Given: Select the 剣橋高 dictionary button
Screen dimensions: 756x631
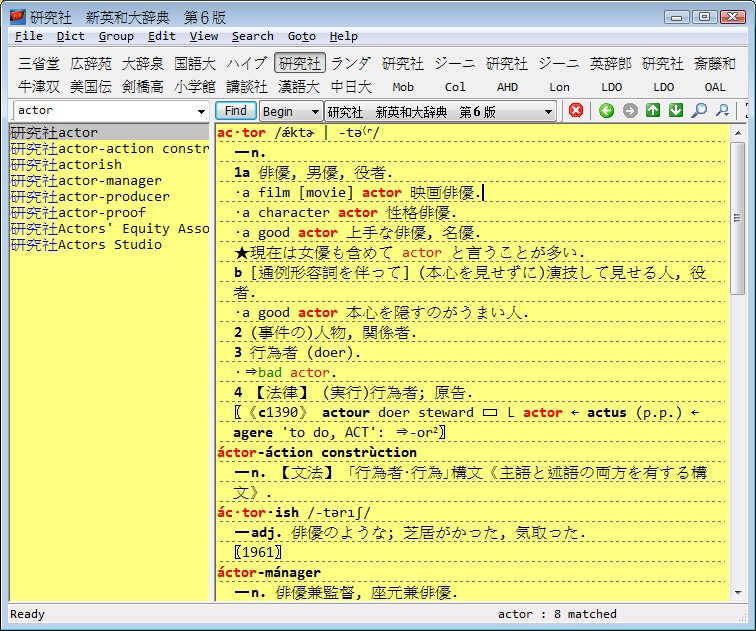Looking at the screenshot, I should 143,87.
